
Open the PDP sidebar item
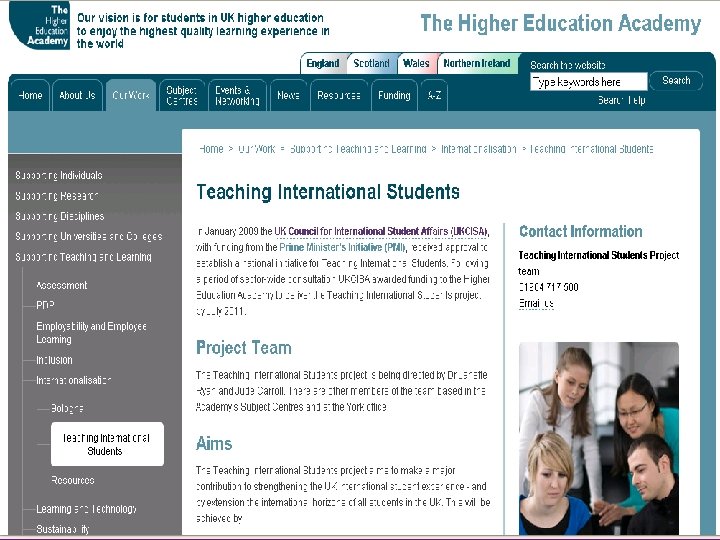[45, 305]
